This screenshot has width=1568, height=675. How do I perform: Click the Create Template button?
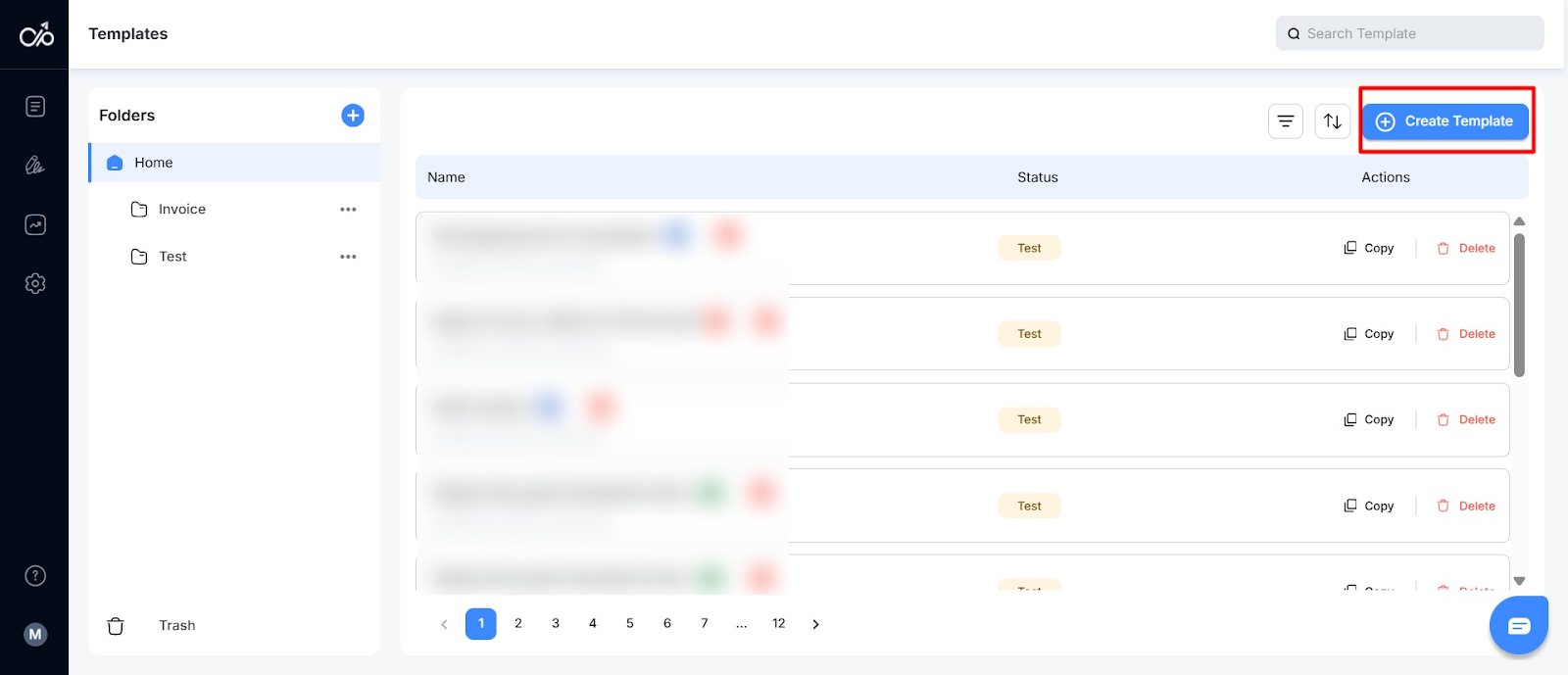click(x=1445, y=121)
